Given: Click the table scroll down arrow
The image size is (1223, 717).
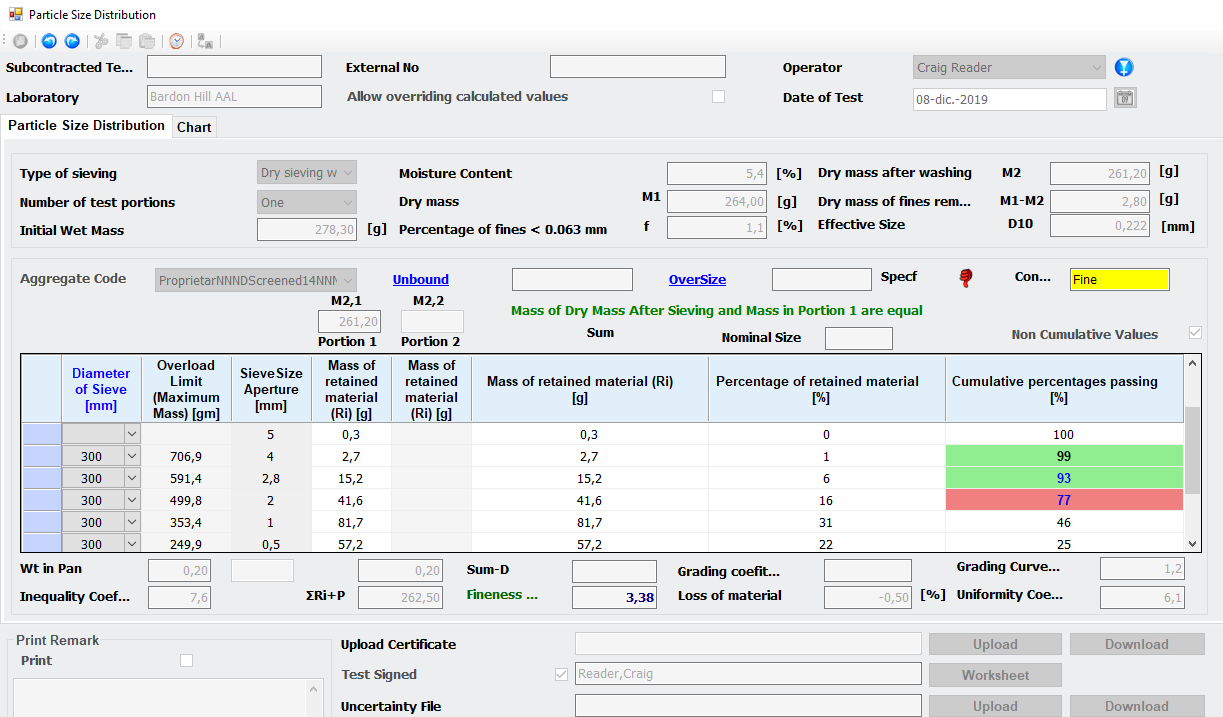Looking at the screenshot, I should coord(1192,543).
